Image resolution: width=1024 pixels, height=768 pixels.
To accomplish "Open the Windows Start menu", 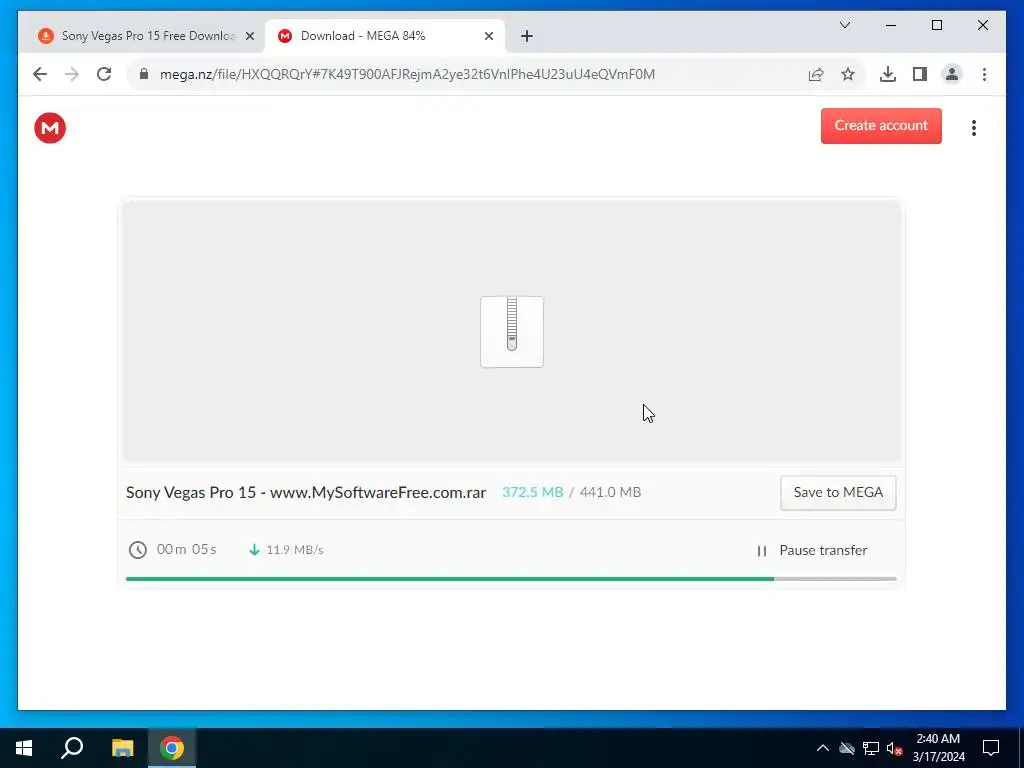I will pyautogui.click(x=24, y=748).
